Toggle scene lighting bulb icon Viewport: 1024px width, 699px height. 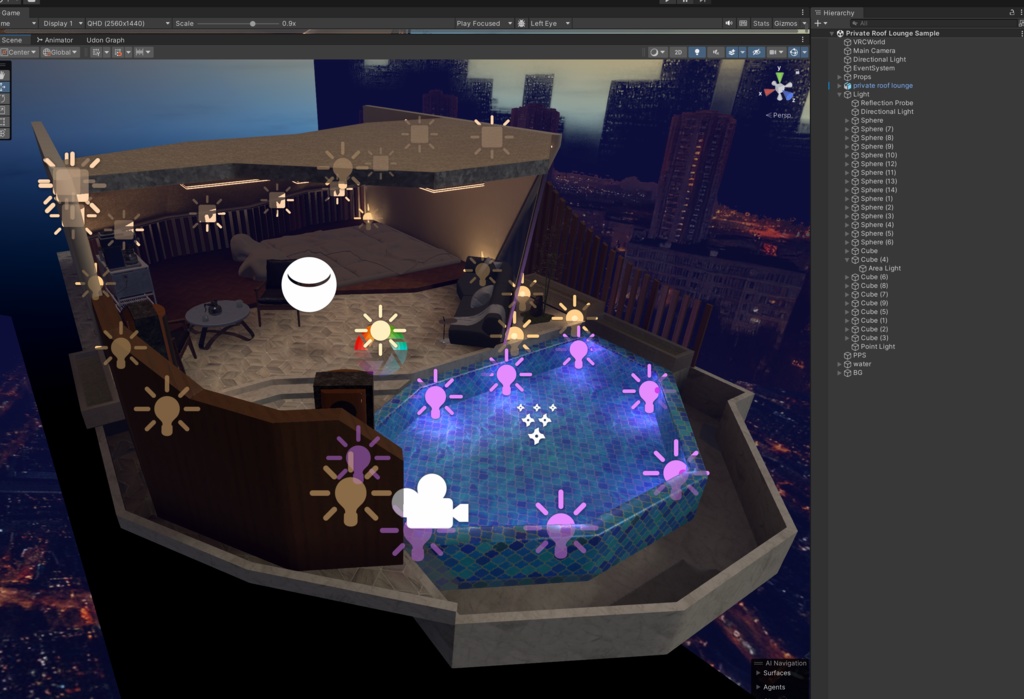point(698,53)
